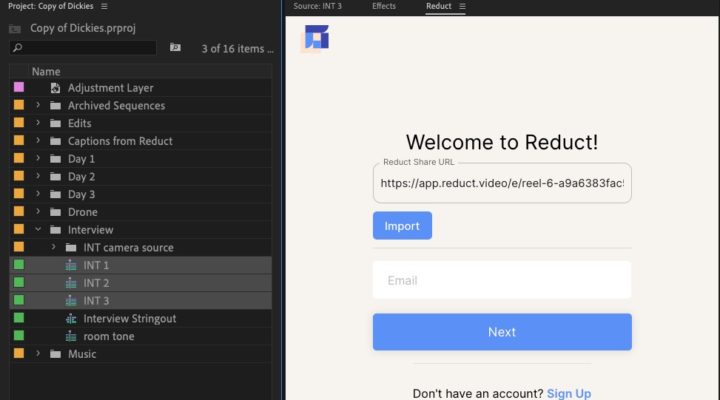Expand the INT camera source bin
Image resolution: width=720 pixels, height=400 pixels.
pyautogui.click(x=53, y=247)
